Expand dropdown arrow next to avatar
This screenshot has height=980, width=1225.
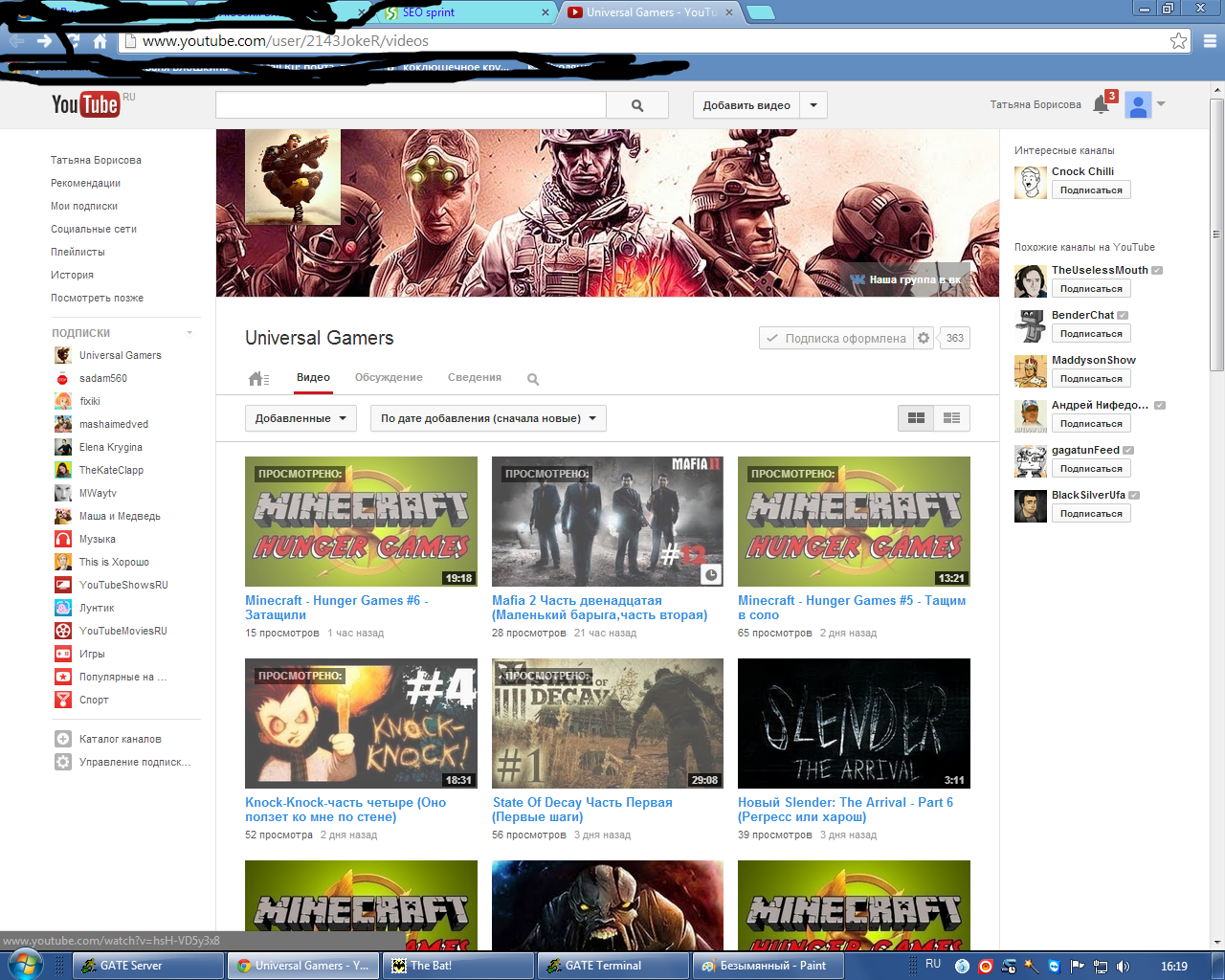coord(1161,104)
